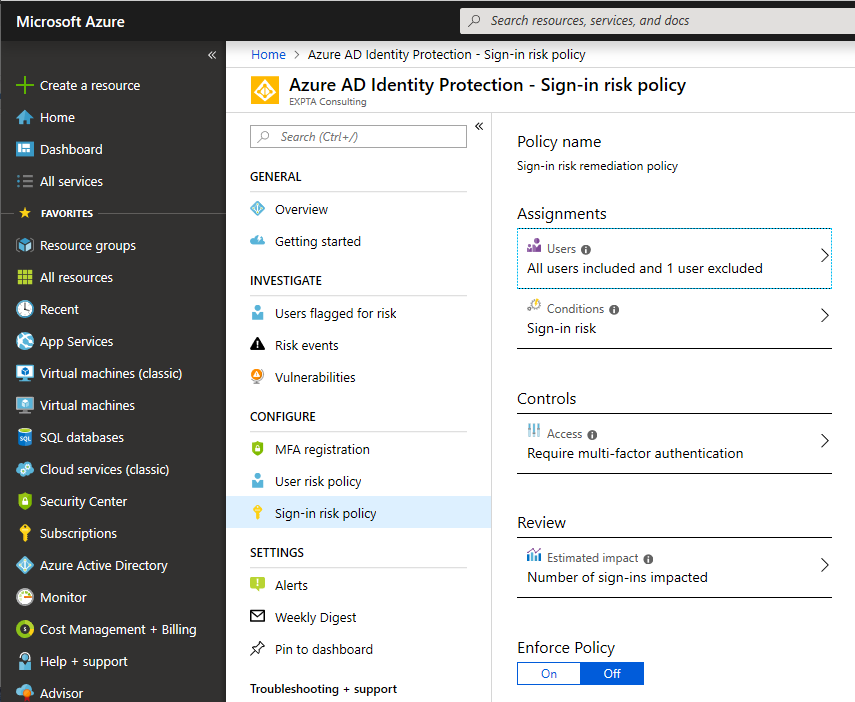This screenshot has height=702, width=855.
Task: Click the All users included and 1 user excluded text
Action: click(x=645, y=268)
